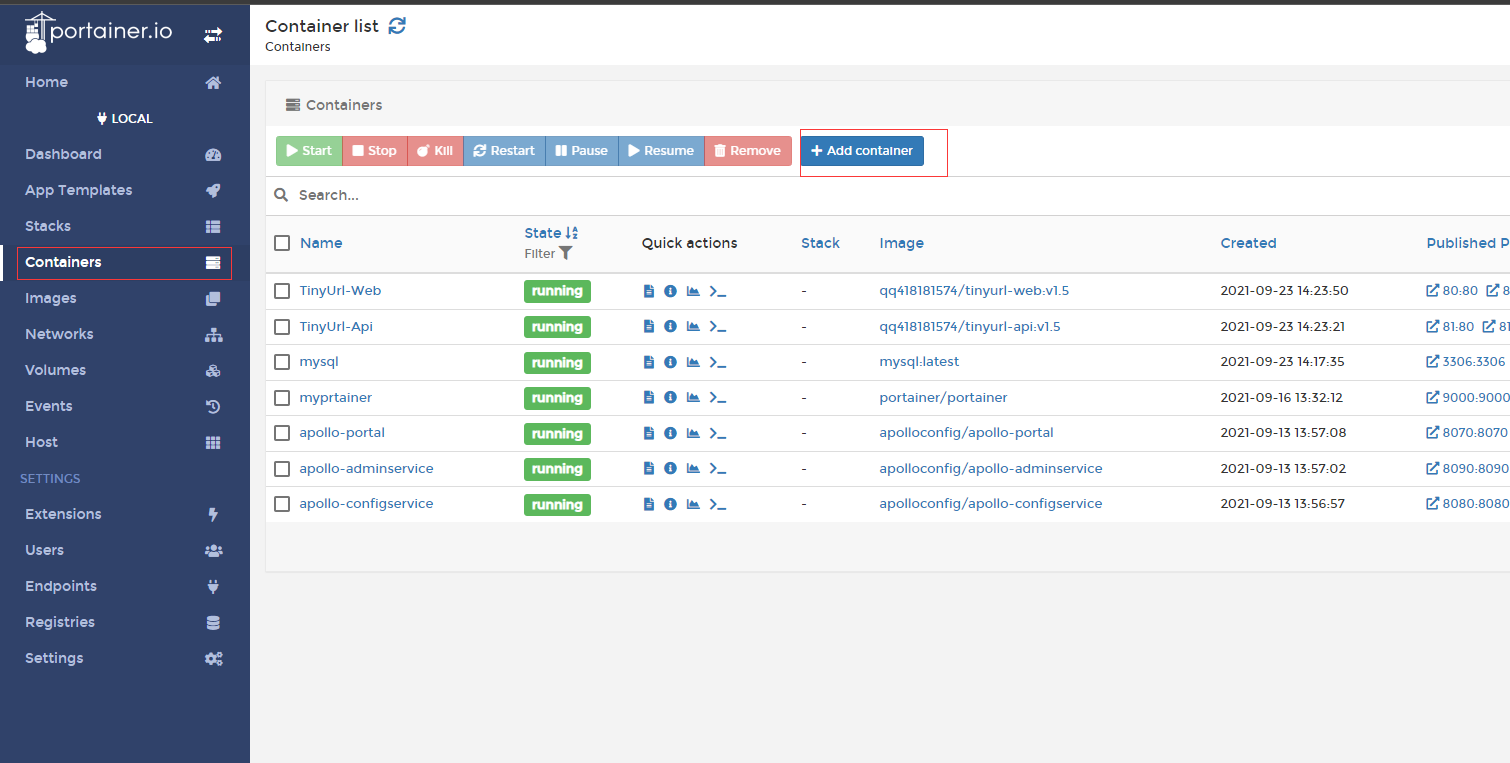This screenshot has height=763, width=1510.
Task: Open console icon for TinyUrl-Web
Action: tap(717, 291)
